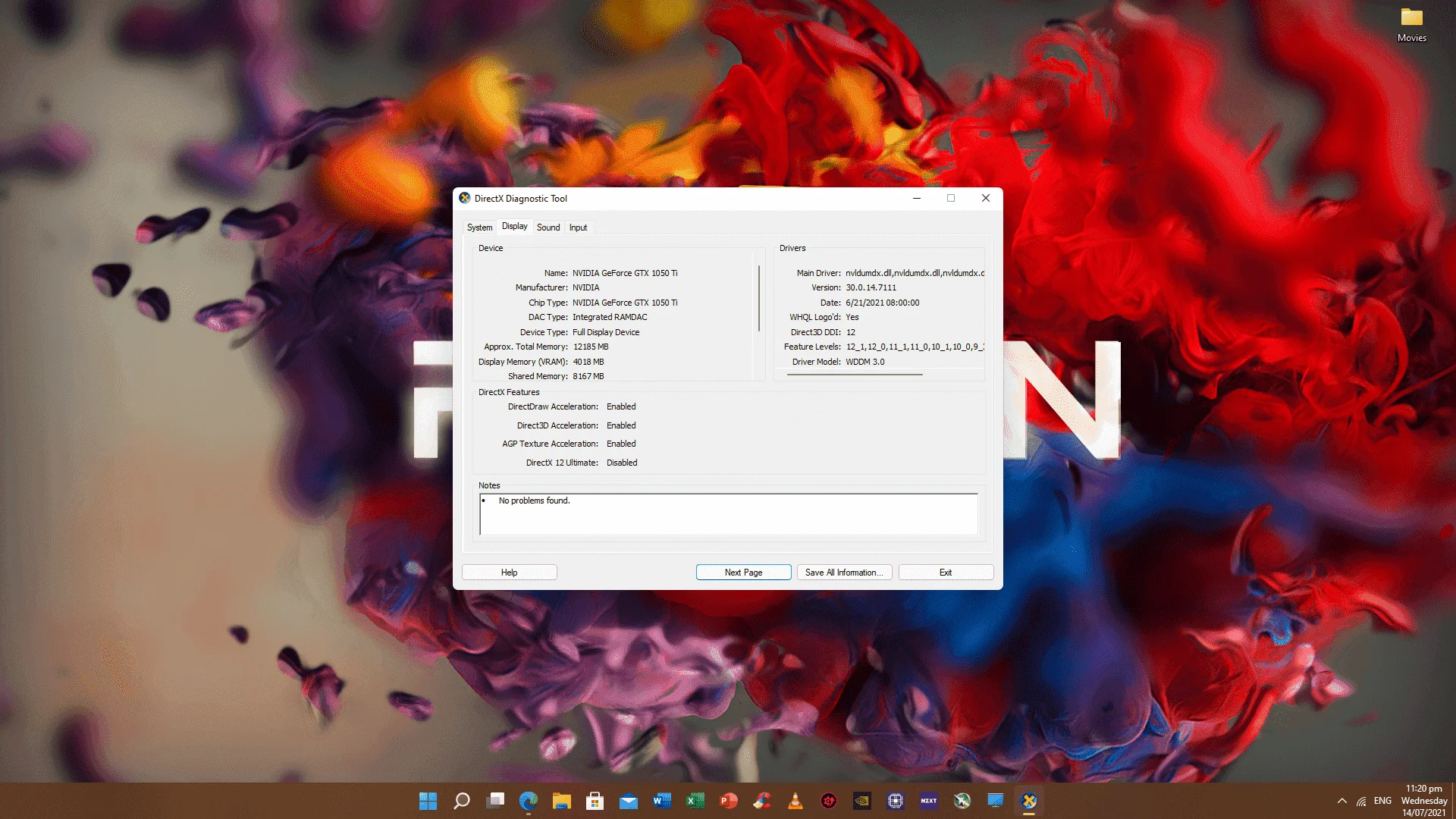Open the clock and date calendar
This screenshot has width=1456, height=819.
point(1424,801)
